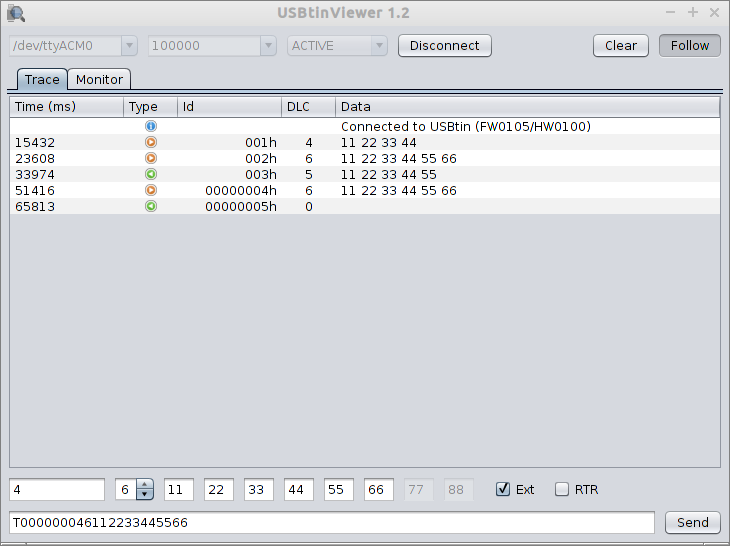Click the Data column header
The width and height of the screenshot is (730, 546).
tap(527, 107)
